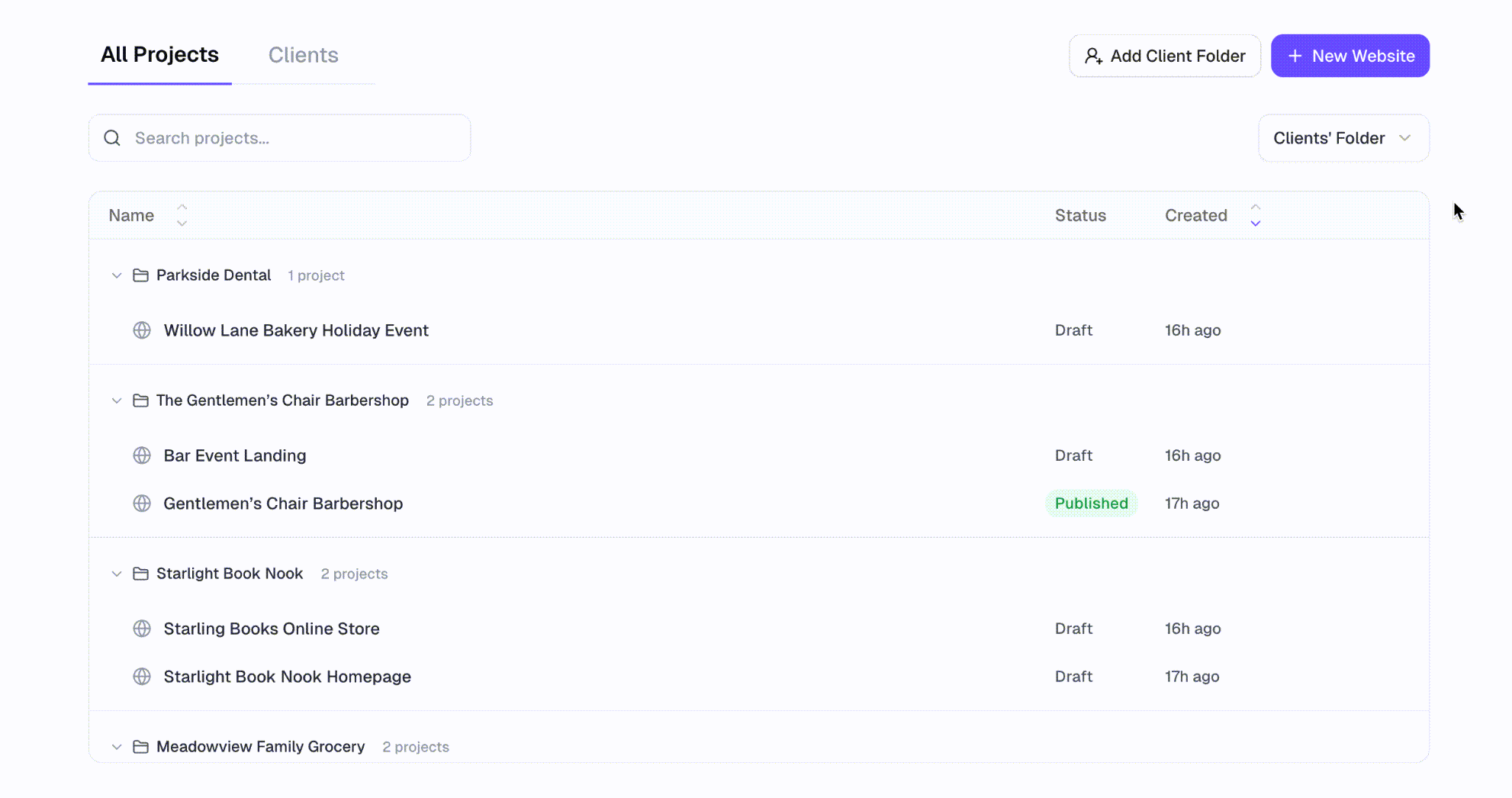This screenshot has width=1512, height=798.
Task: Expand the Meadowview Family Grocery chevron
Action: point(117,747)
